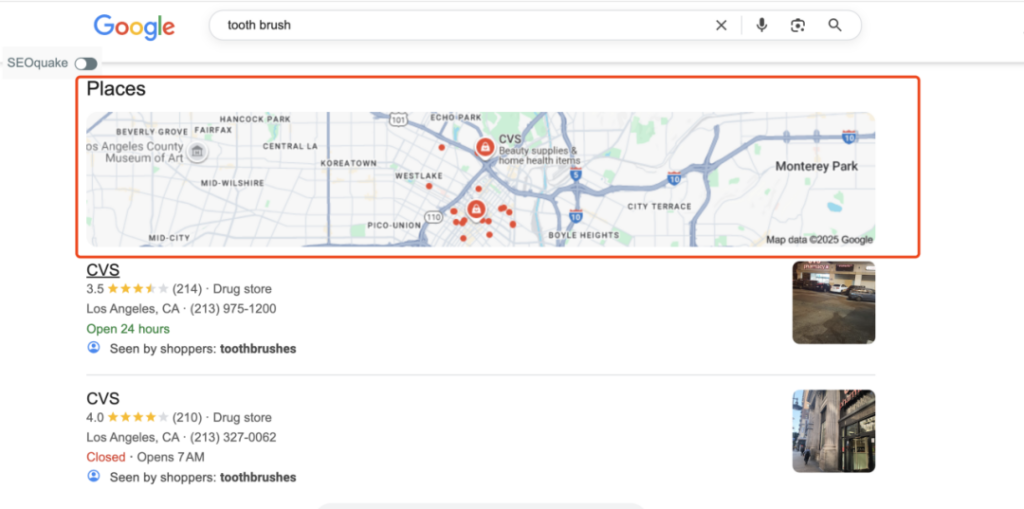The image size is (1024, 509).
Task: Open the first CVS listing title
Action: [x=103, y=270]
